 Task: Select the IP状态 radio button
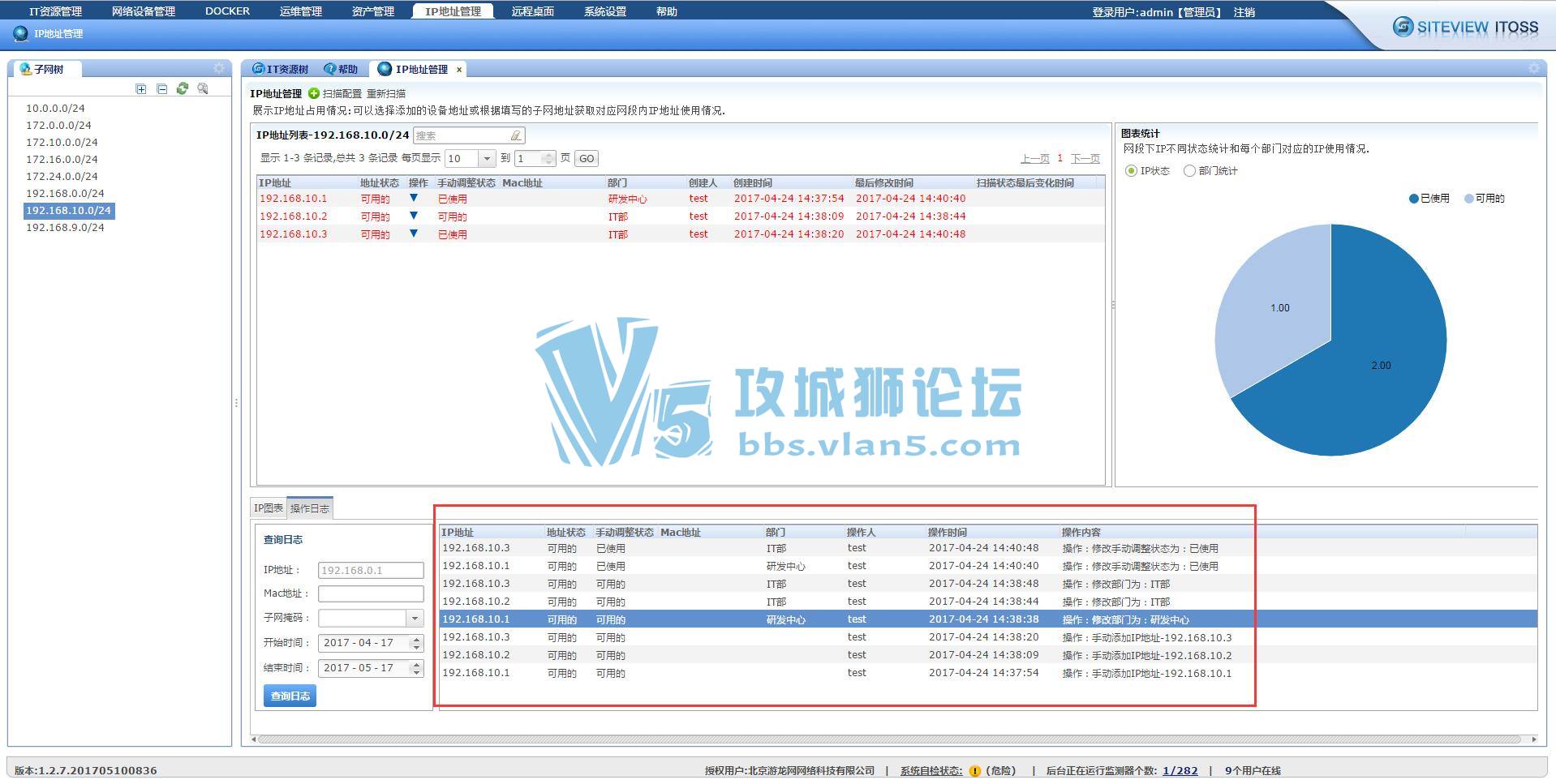[x=1131, y=170]
